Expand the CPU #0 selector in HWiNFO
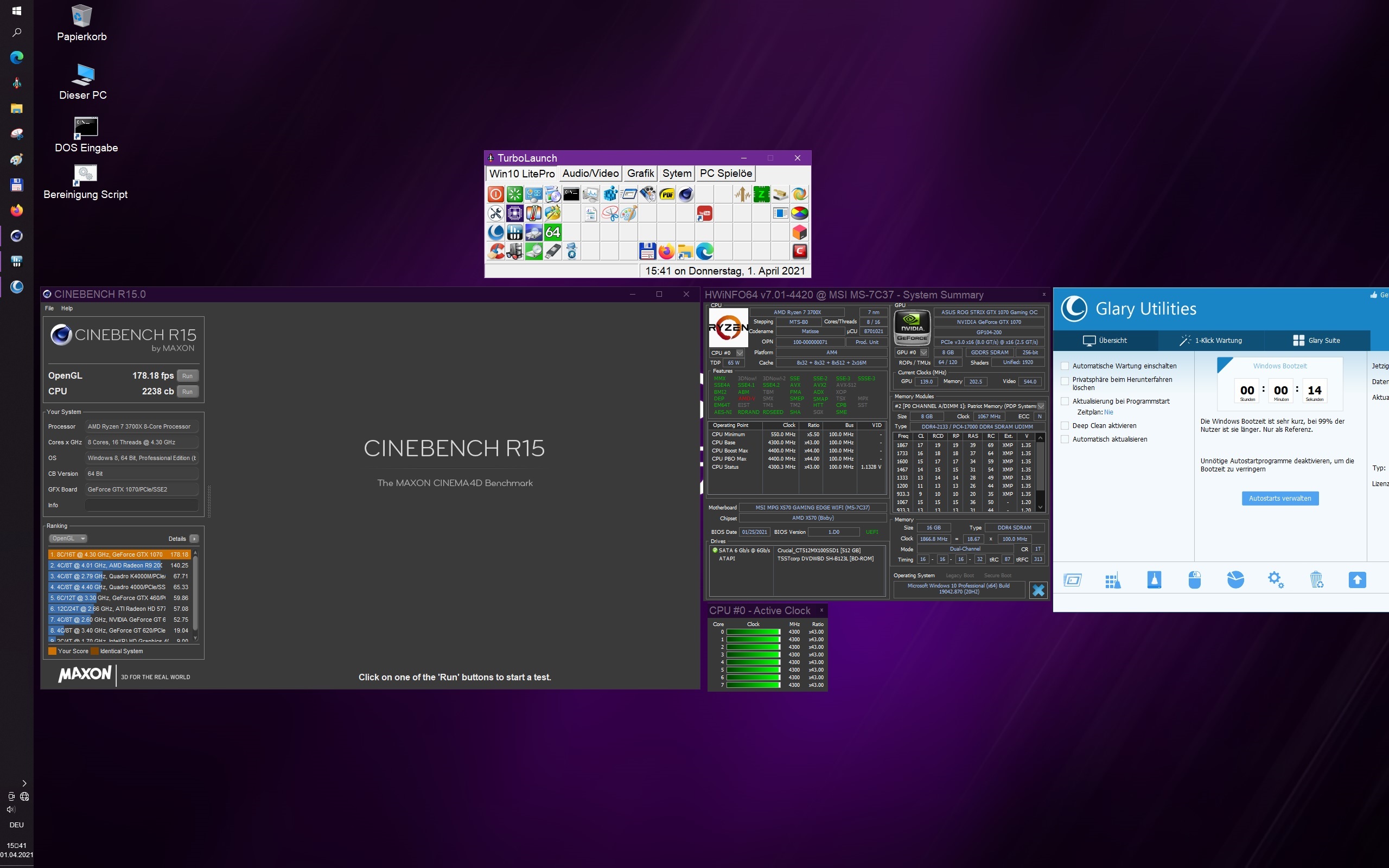1389x868 pixels. [x=740, y=353]
